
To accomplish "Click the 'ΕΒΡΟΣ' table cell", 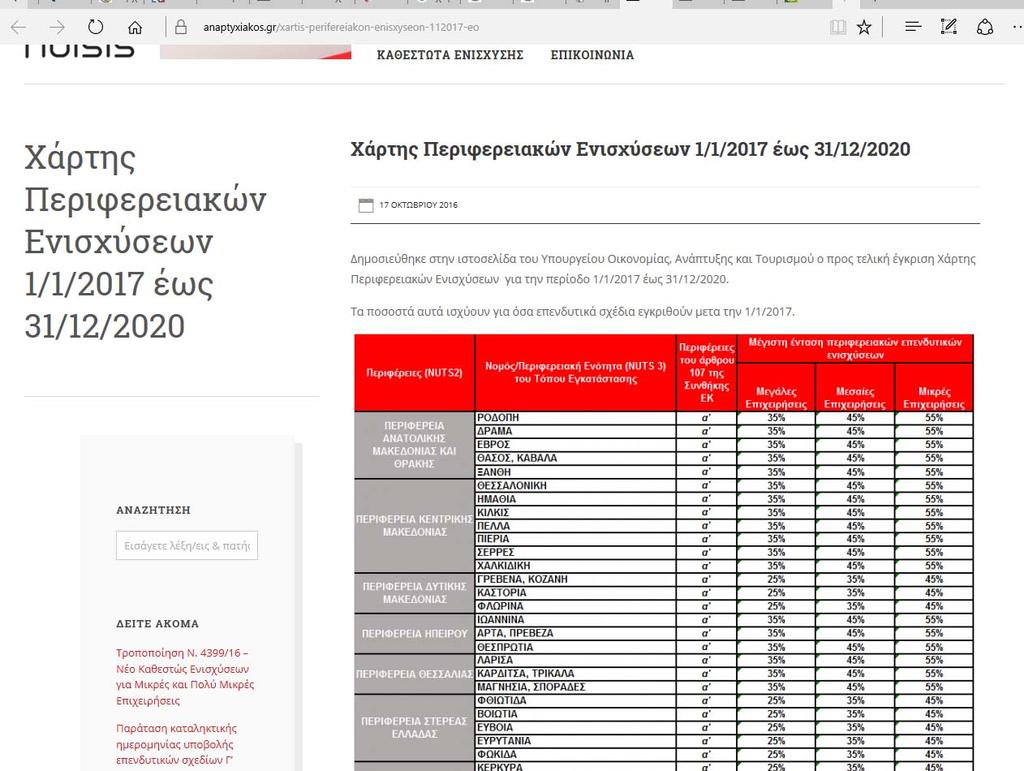I will [575, 445].
